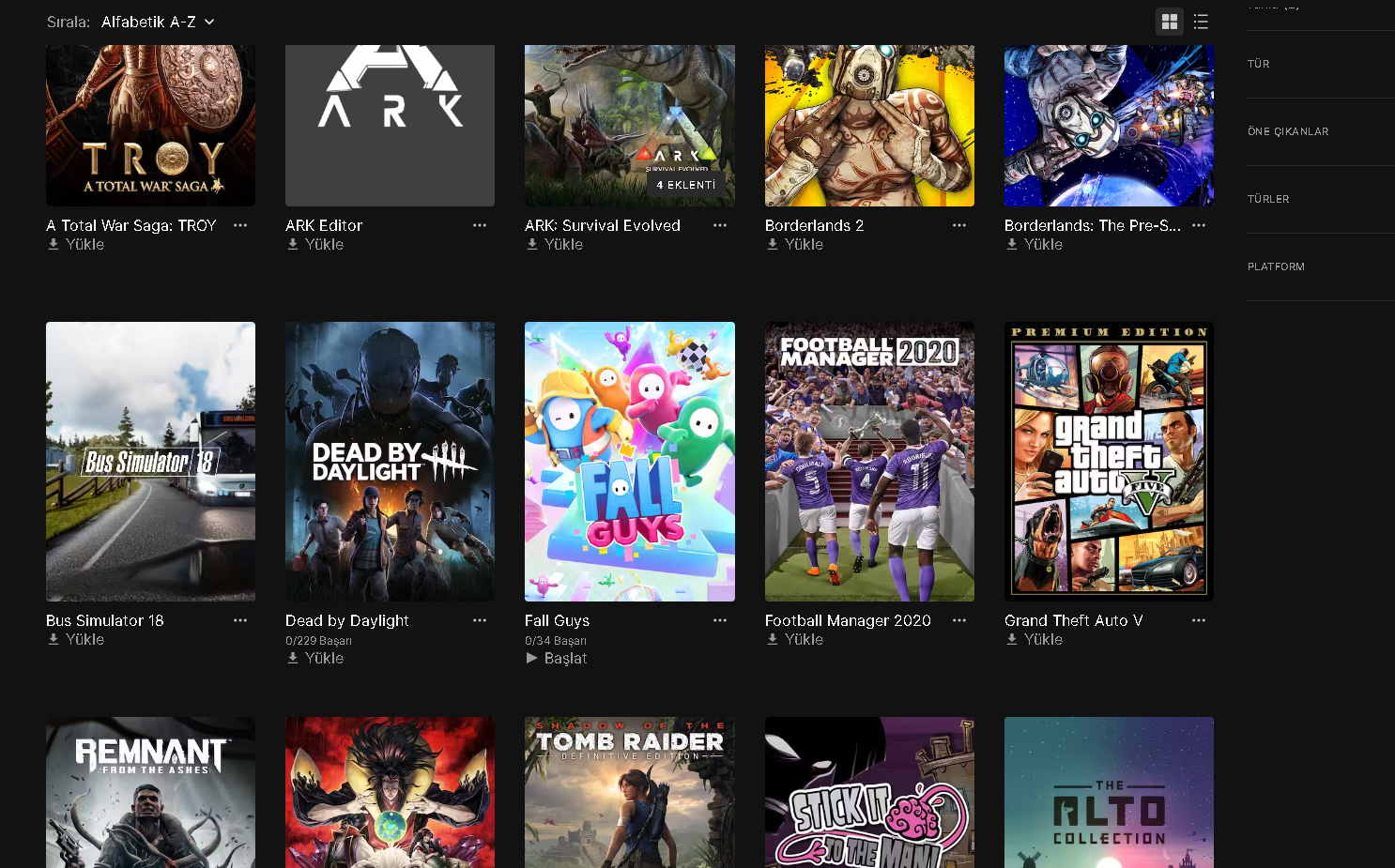The width and height of the screenshot is (1395, 868).
Task: Open options menu for Fall Guys
Action: point(720,620)
